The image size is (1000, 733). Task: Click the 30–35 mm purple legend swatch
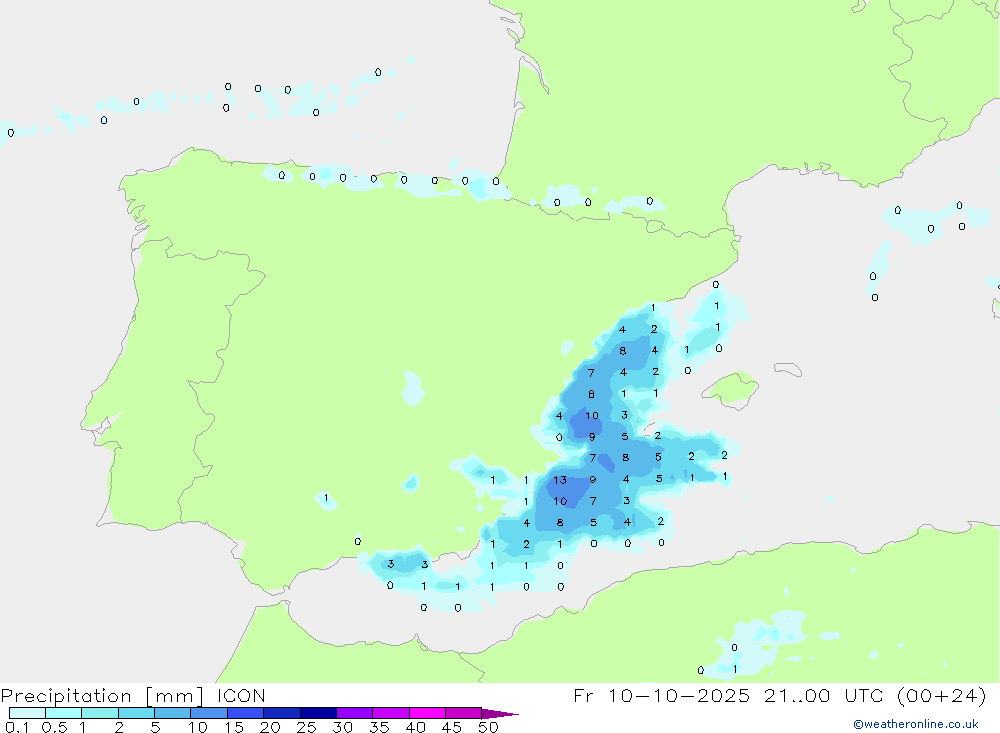pyautogui.click(x=355, y=713)
